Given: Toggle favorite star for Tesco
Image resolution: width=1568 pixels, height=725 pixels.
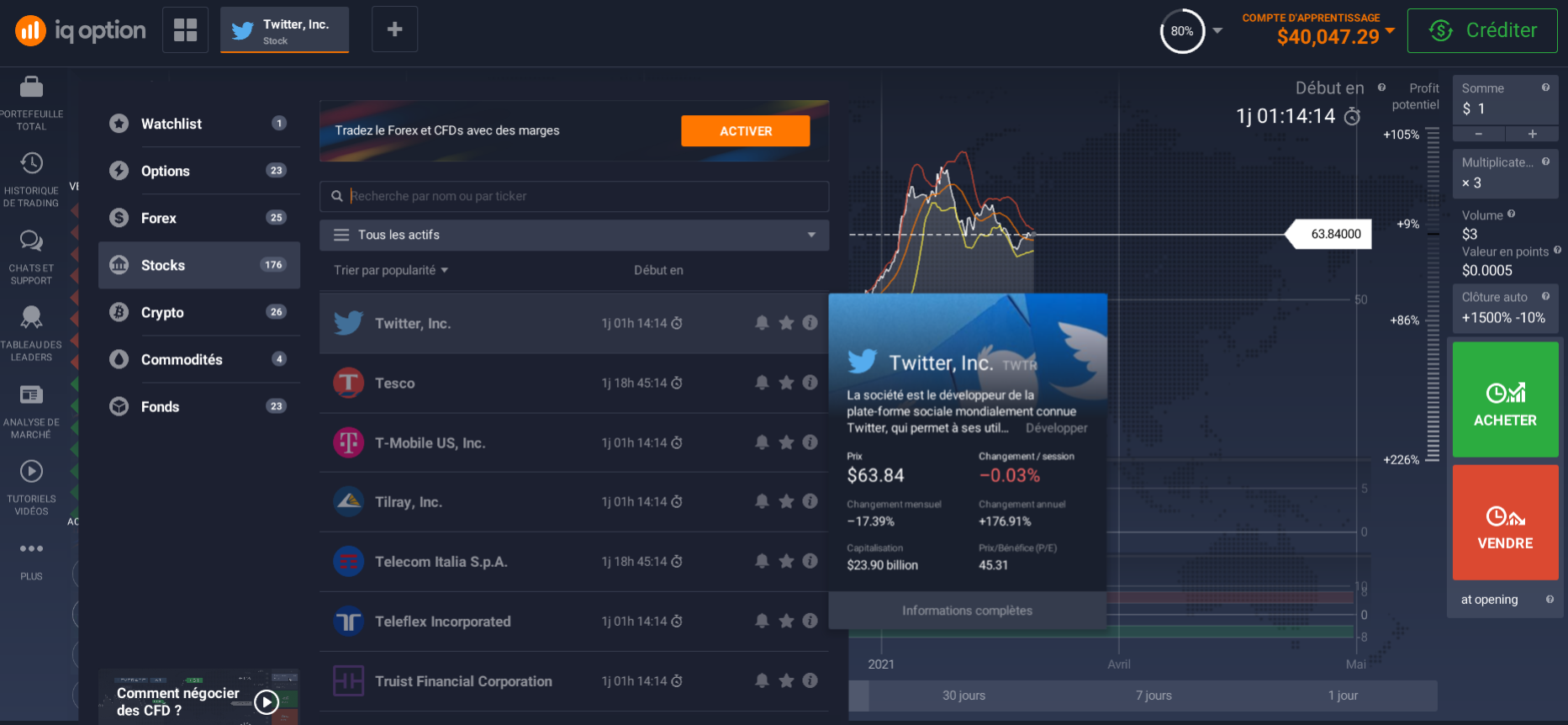Looking at the screenshot, I should pyautogui.click(x=786, y=383).
